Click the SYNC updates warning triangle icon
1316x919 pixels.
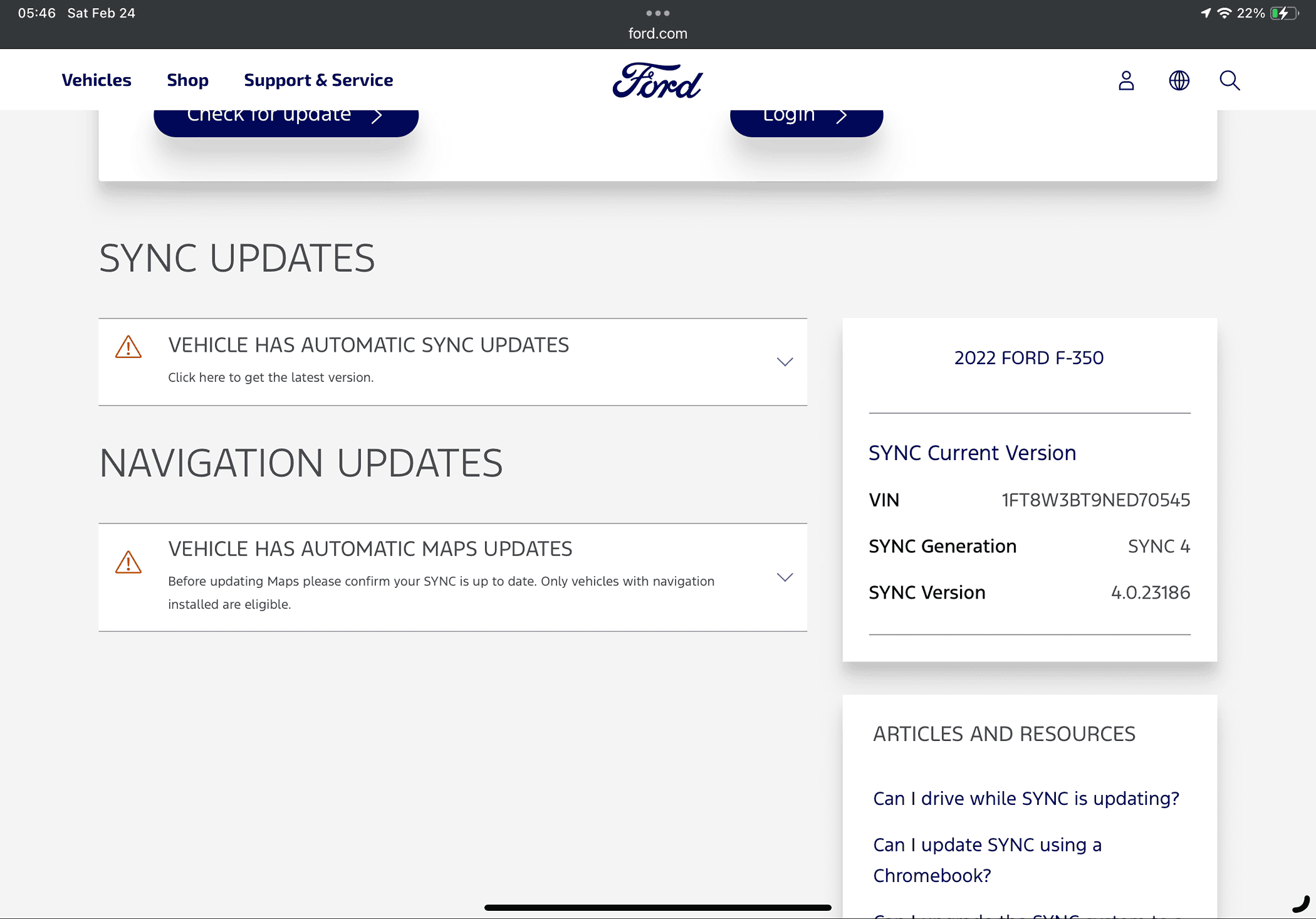point(128,347)
